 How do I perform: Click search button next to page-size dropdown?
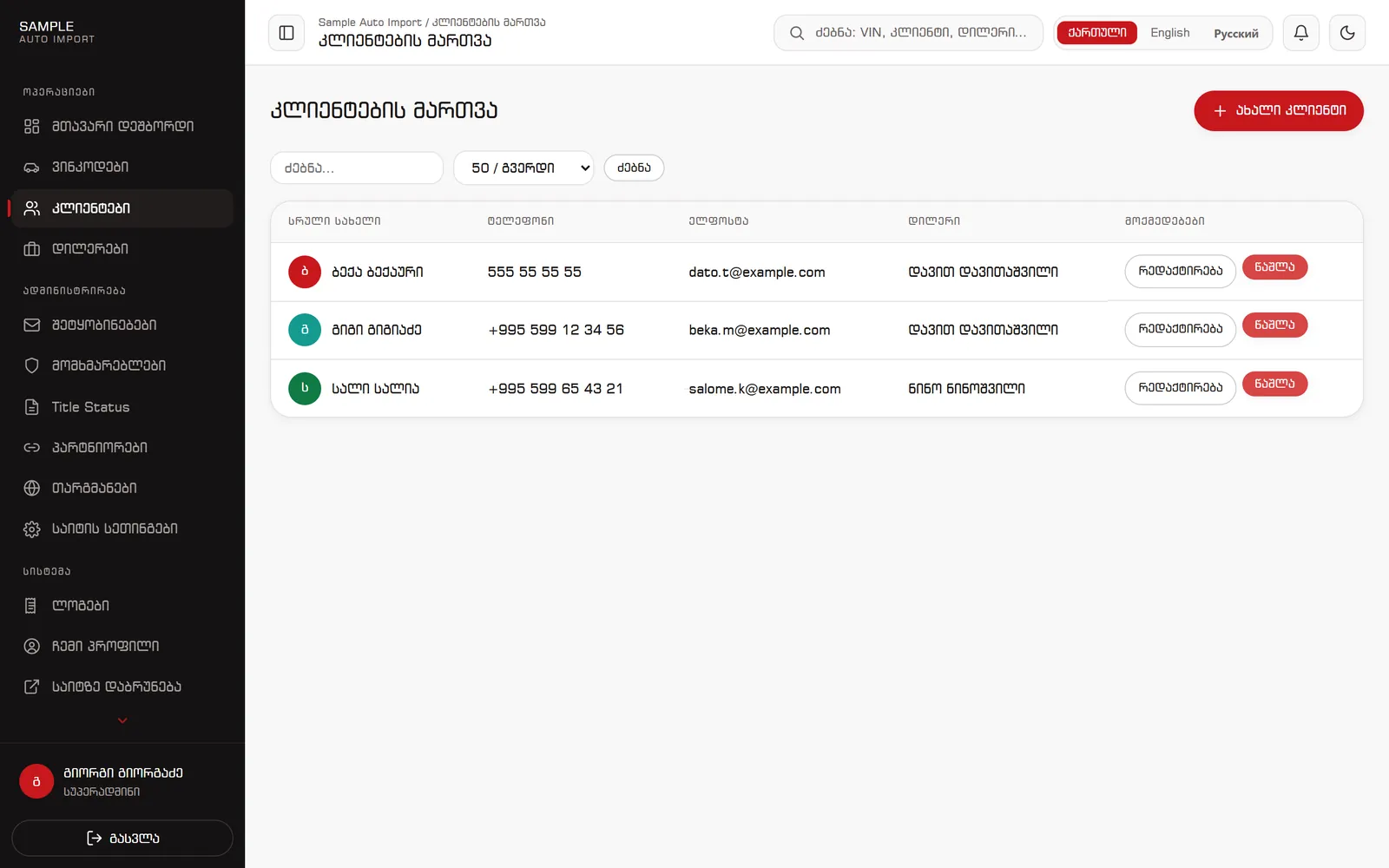(634, 168)
